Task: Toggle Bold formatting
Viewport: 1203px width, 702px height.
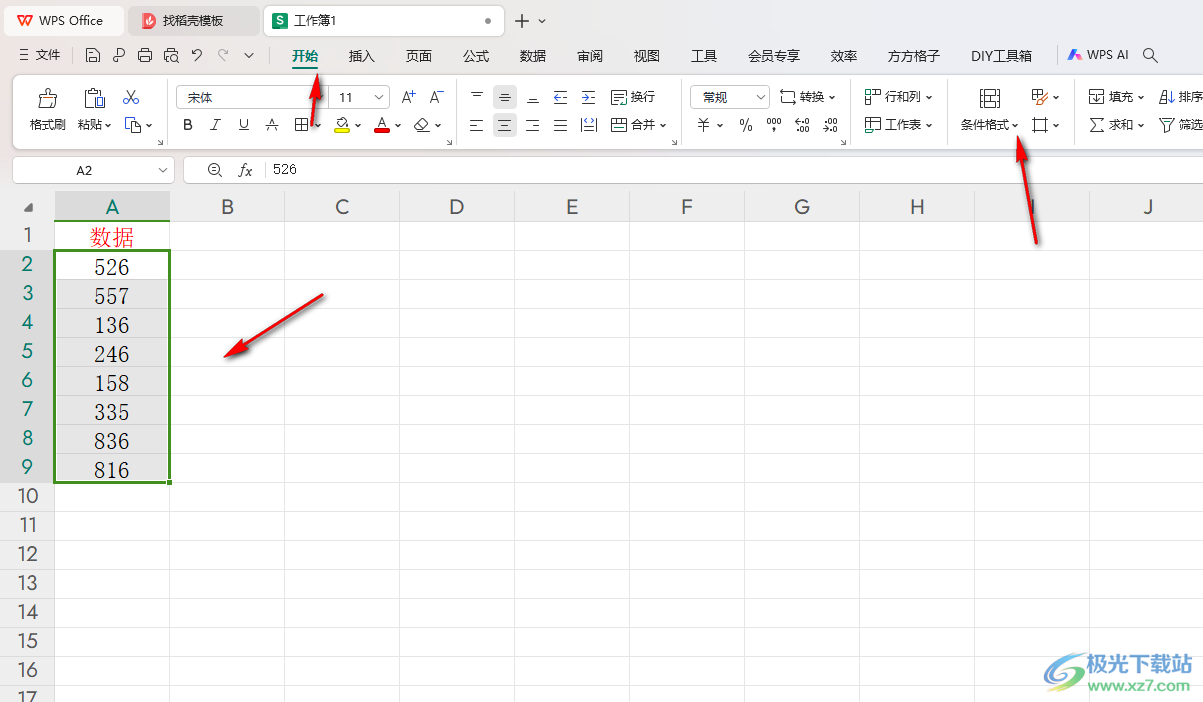Action: [188, 125]
